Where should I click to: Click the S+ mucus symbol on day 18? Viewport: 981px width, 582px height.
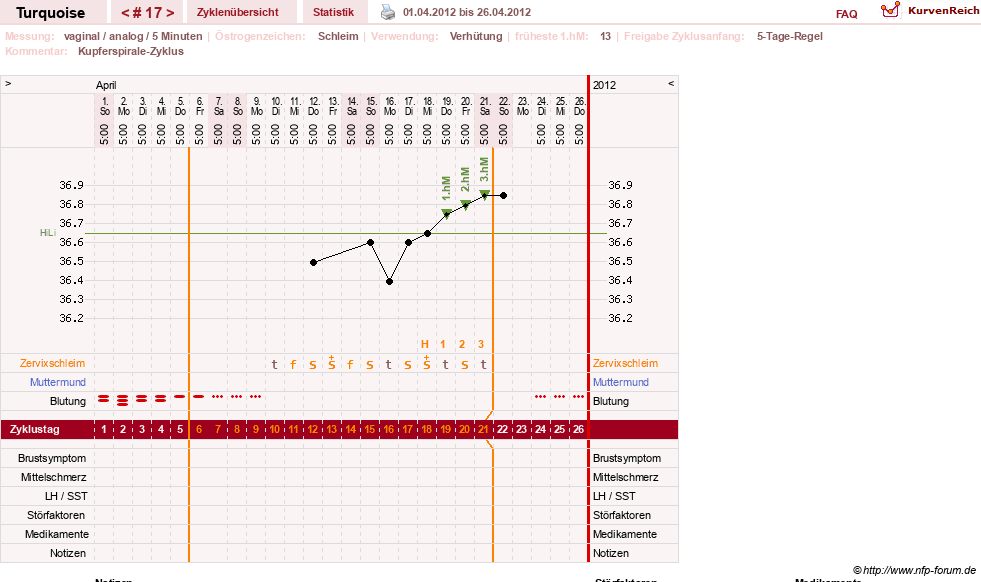tap(427, 362)
